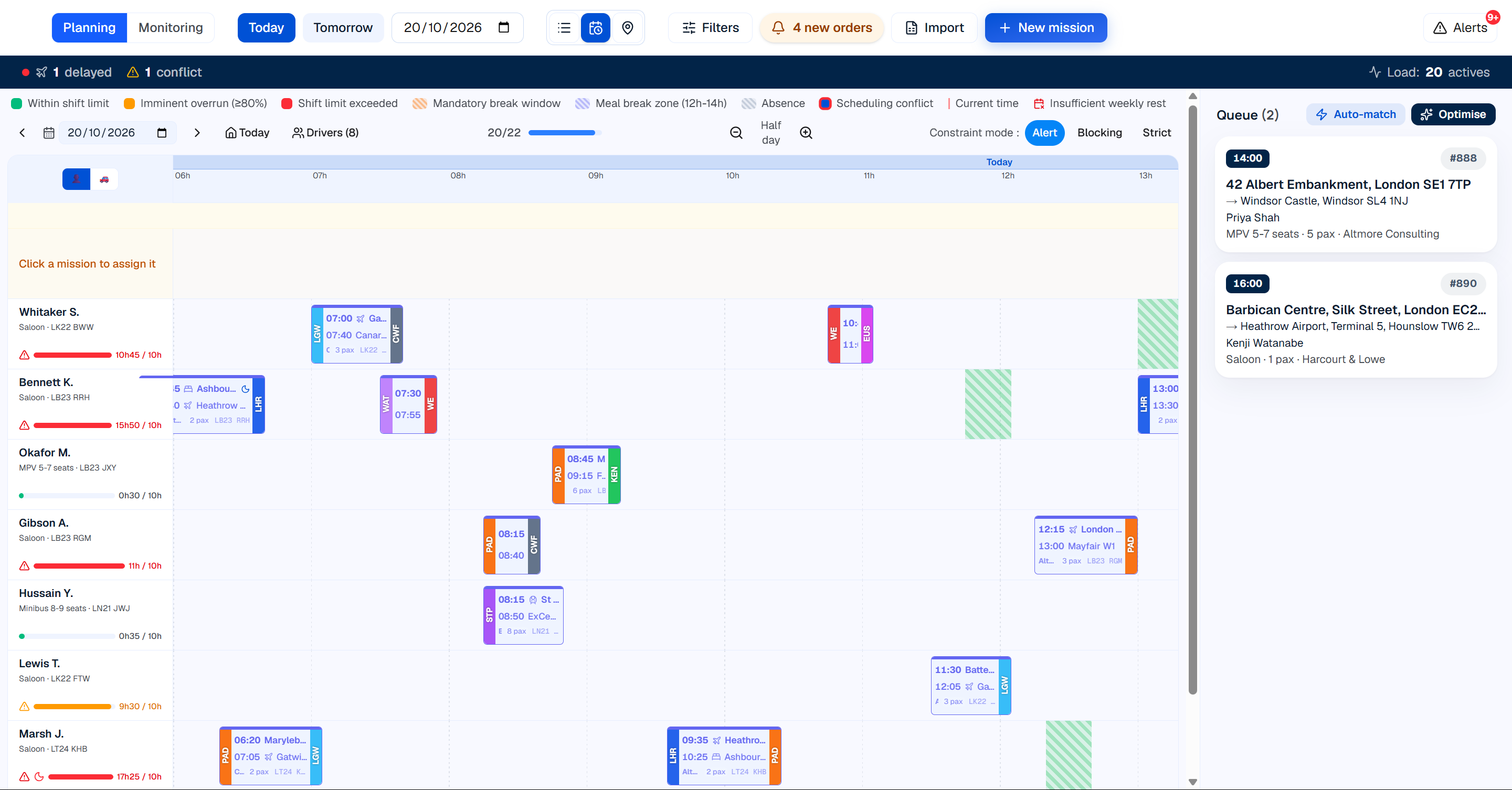Select the Tomorrow day filter
Image resolution: width=1512 pixels, height=790 pixels.
(x=343, y=28)
